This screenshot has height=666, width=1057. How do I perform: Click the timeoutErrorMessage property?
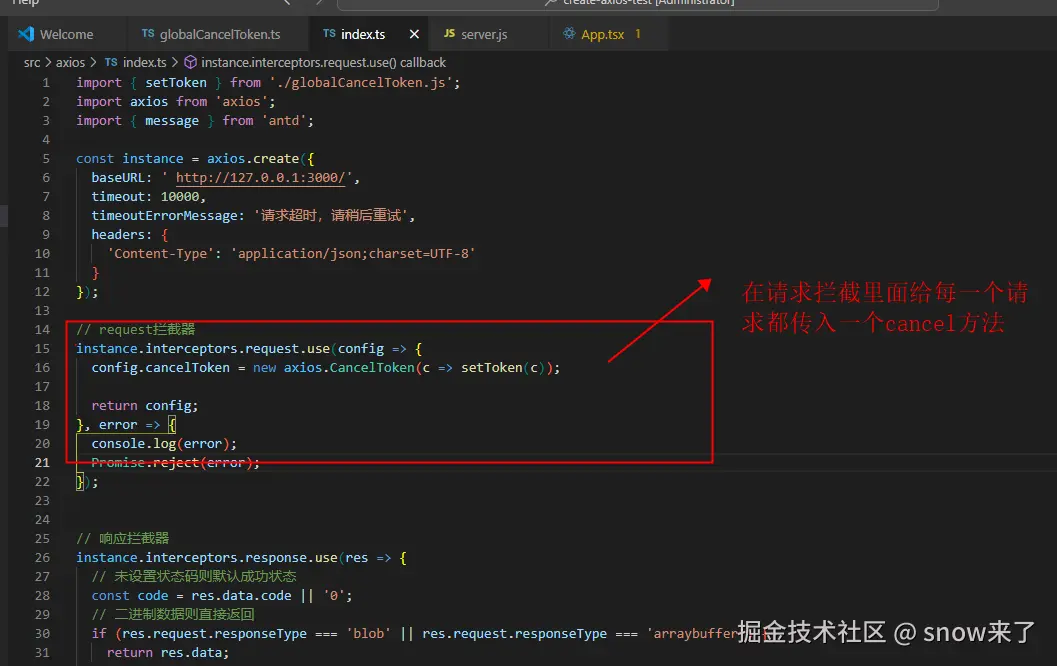(x=164, y=216)
